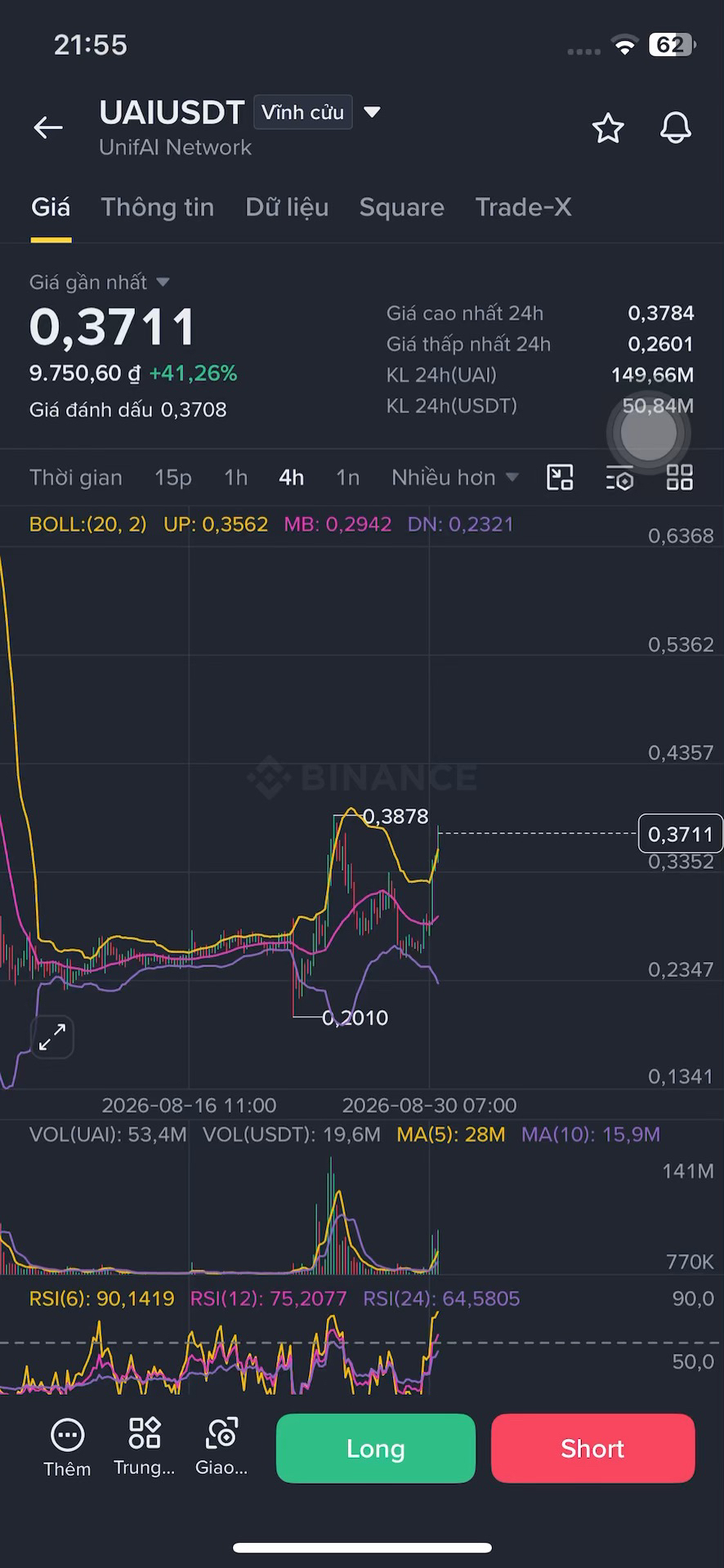Open price alert bell icon
724x1568 pixels.
(676, 128)
